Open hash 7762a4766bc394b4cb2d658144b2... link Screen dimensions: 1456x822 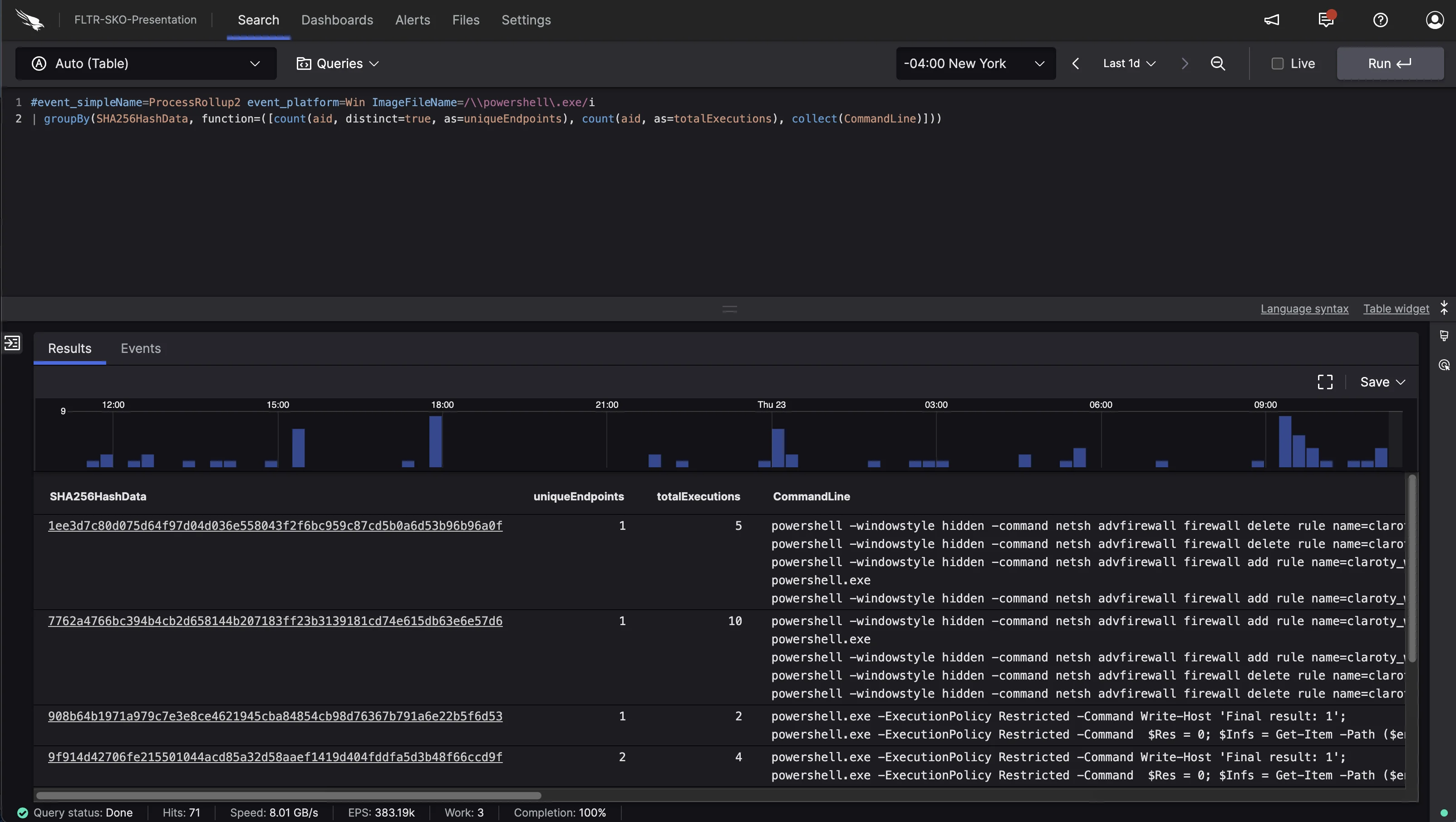tap(275, 621)
